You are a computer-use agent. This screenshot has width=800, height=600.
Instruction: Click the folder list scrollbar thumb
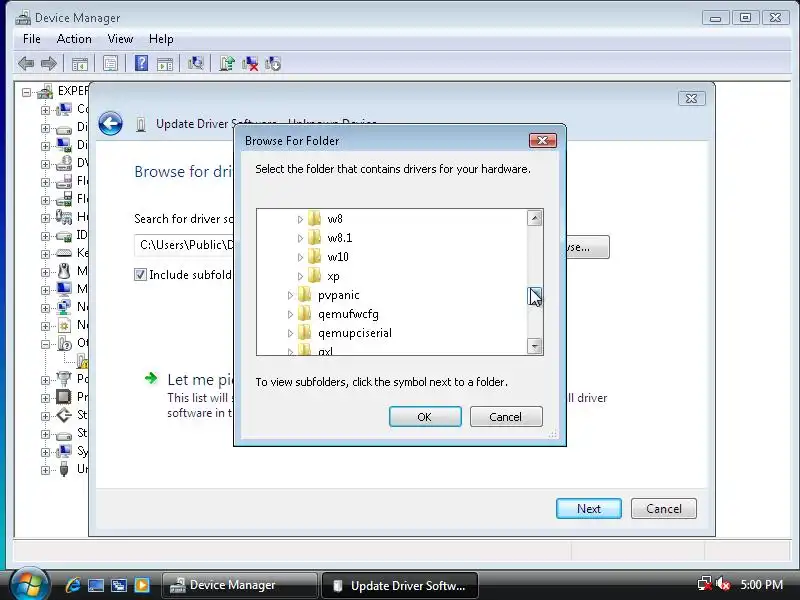[534, 296]
